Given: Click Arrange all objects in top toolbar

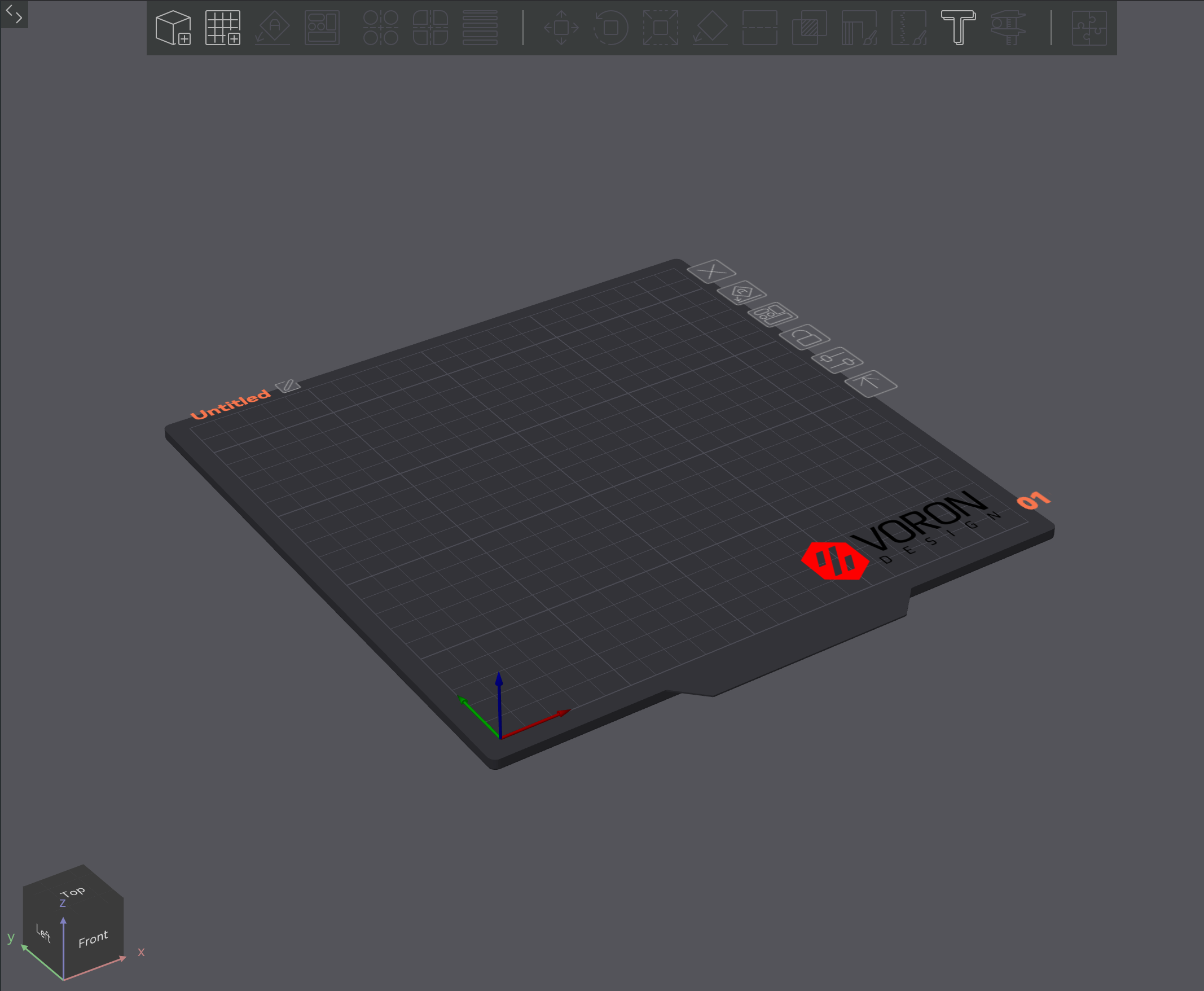Looking at the screenshot, I should tap(322, 28).
